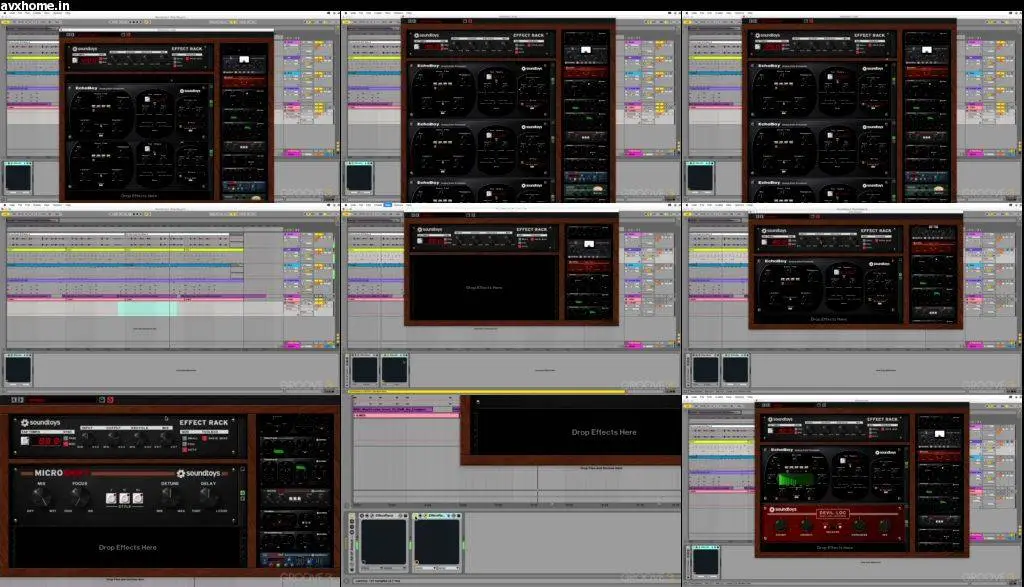
Task: Click the device pad below Devil-Loc frame's arrangement
Action: click(x=706, y=562)
